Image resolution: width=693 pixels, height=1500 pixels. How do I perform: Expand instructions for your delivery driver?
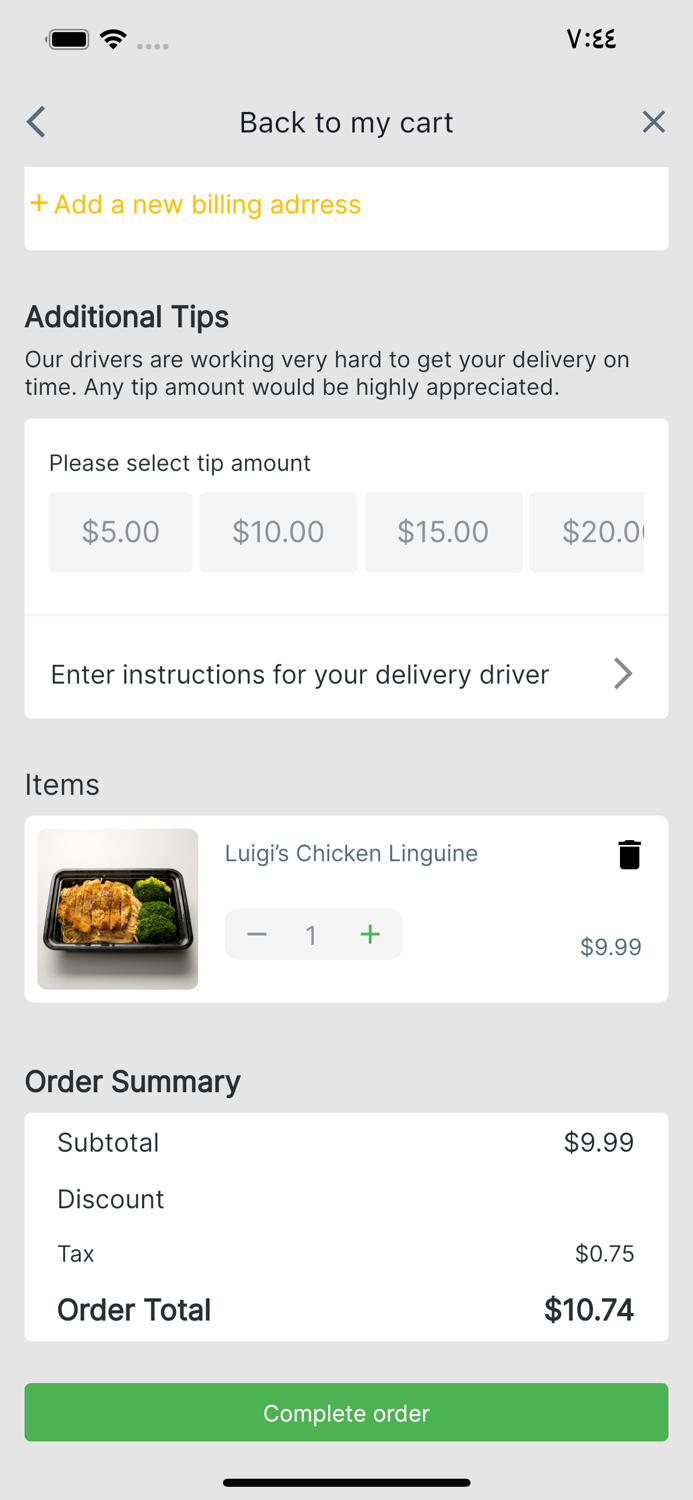coord(300,674)
